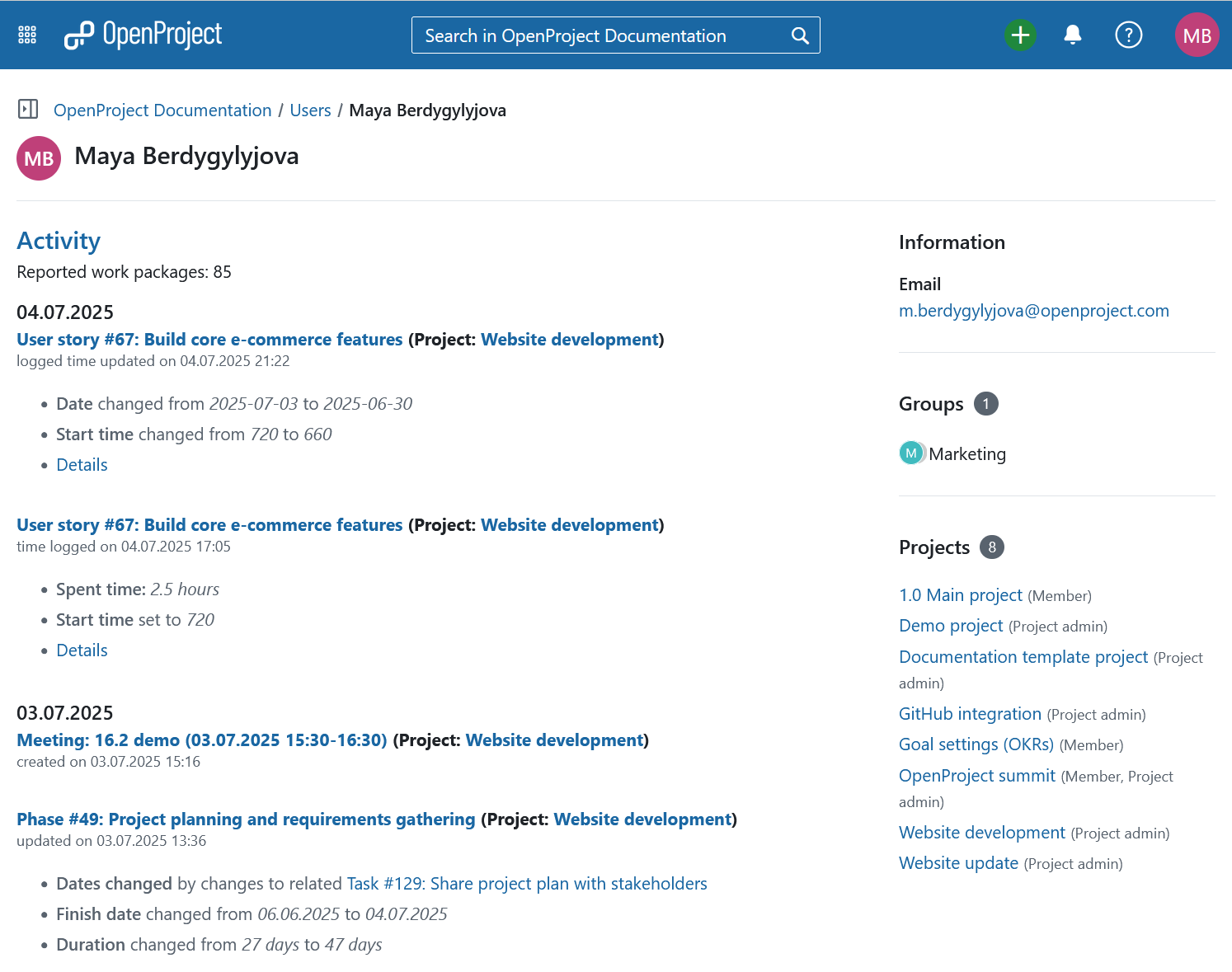Click Date changed from 2025-07-03 entry
This screenshot has width=1232, height=972.
pos(234,403)
